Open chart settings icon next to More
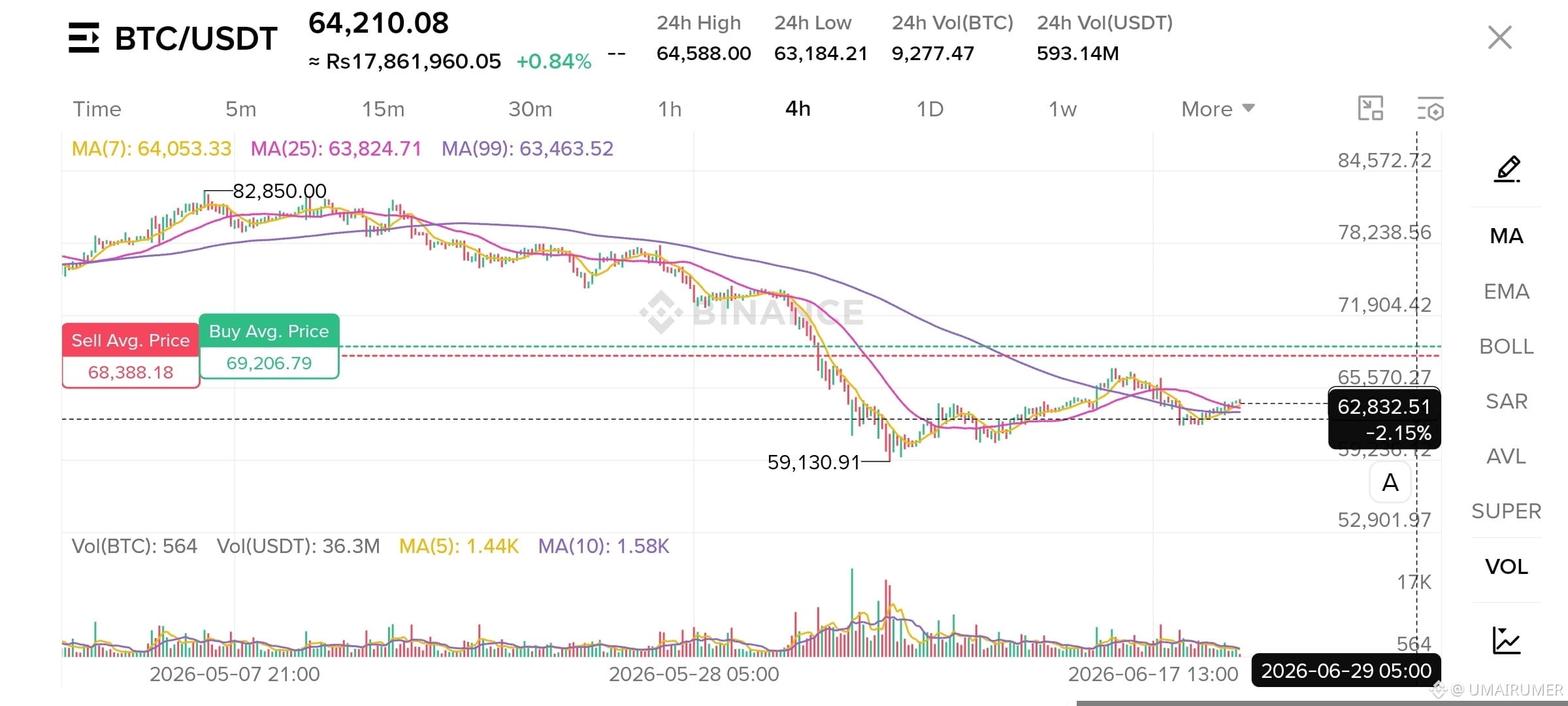1568x706 pixels. click(1430, 109)
